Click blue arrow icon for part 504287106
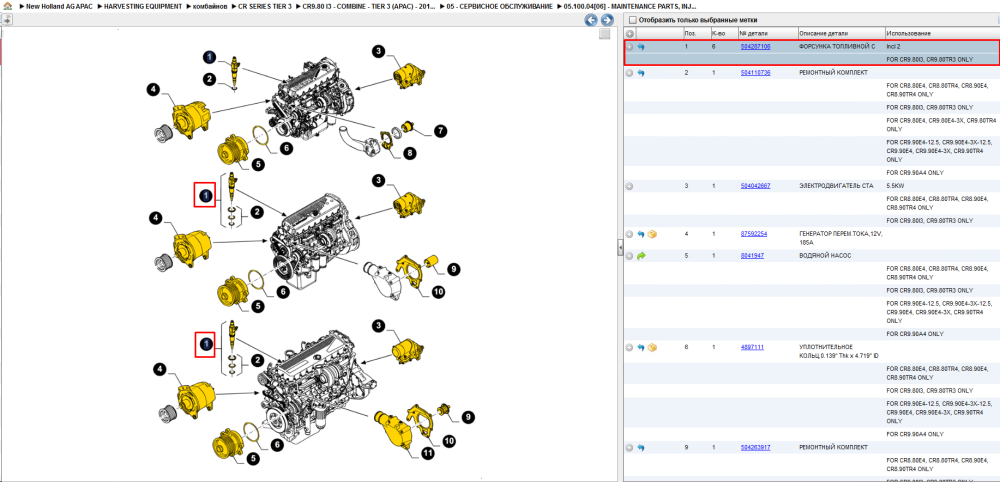Viewport: 1000px width, 482px height. click(x=641, y=47)
